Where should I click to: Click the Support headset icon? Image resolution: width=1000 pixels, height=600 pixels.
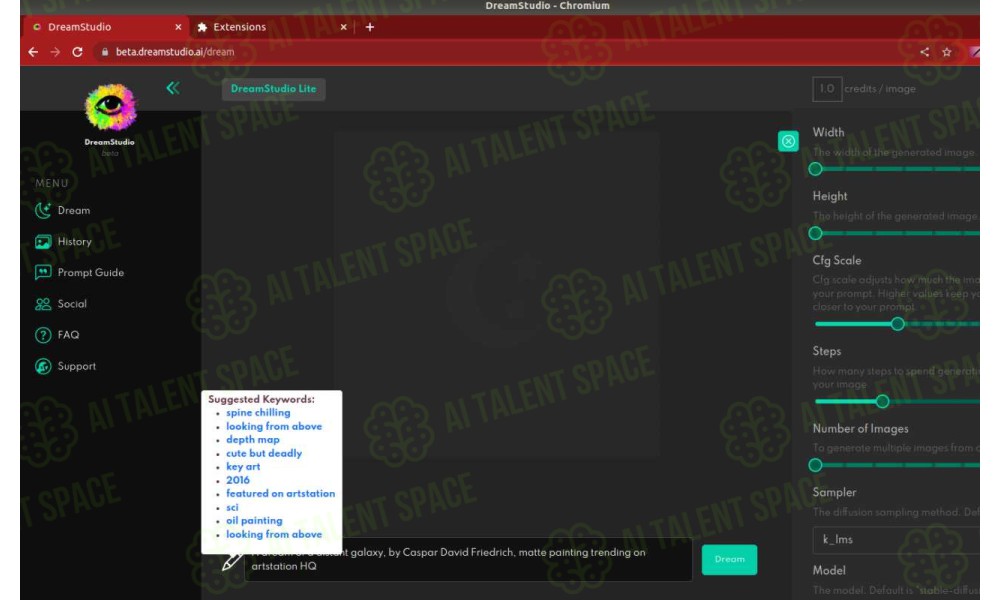click(x=43, y=366)
